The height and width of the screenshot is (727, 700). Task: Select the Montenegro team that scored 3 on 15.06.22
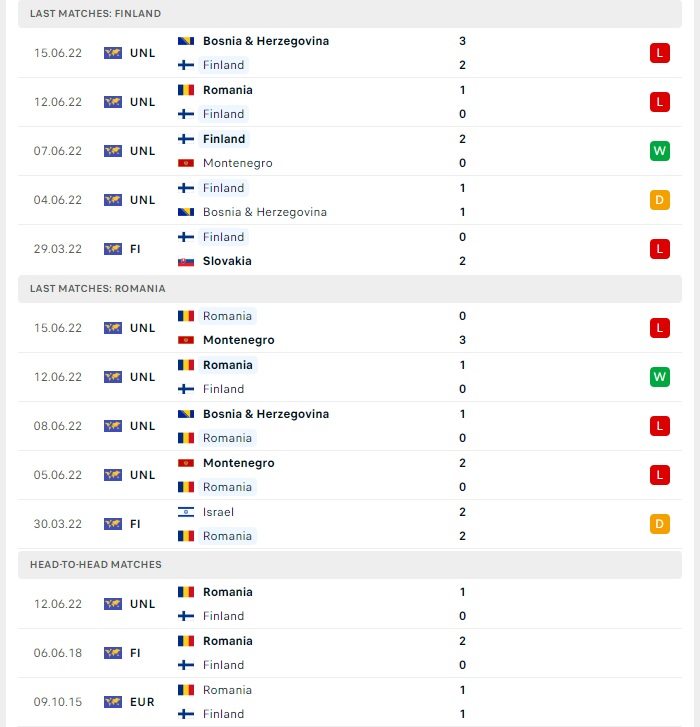(x=239, y=340)
